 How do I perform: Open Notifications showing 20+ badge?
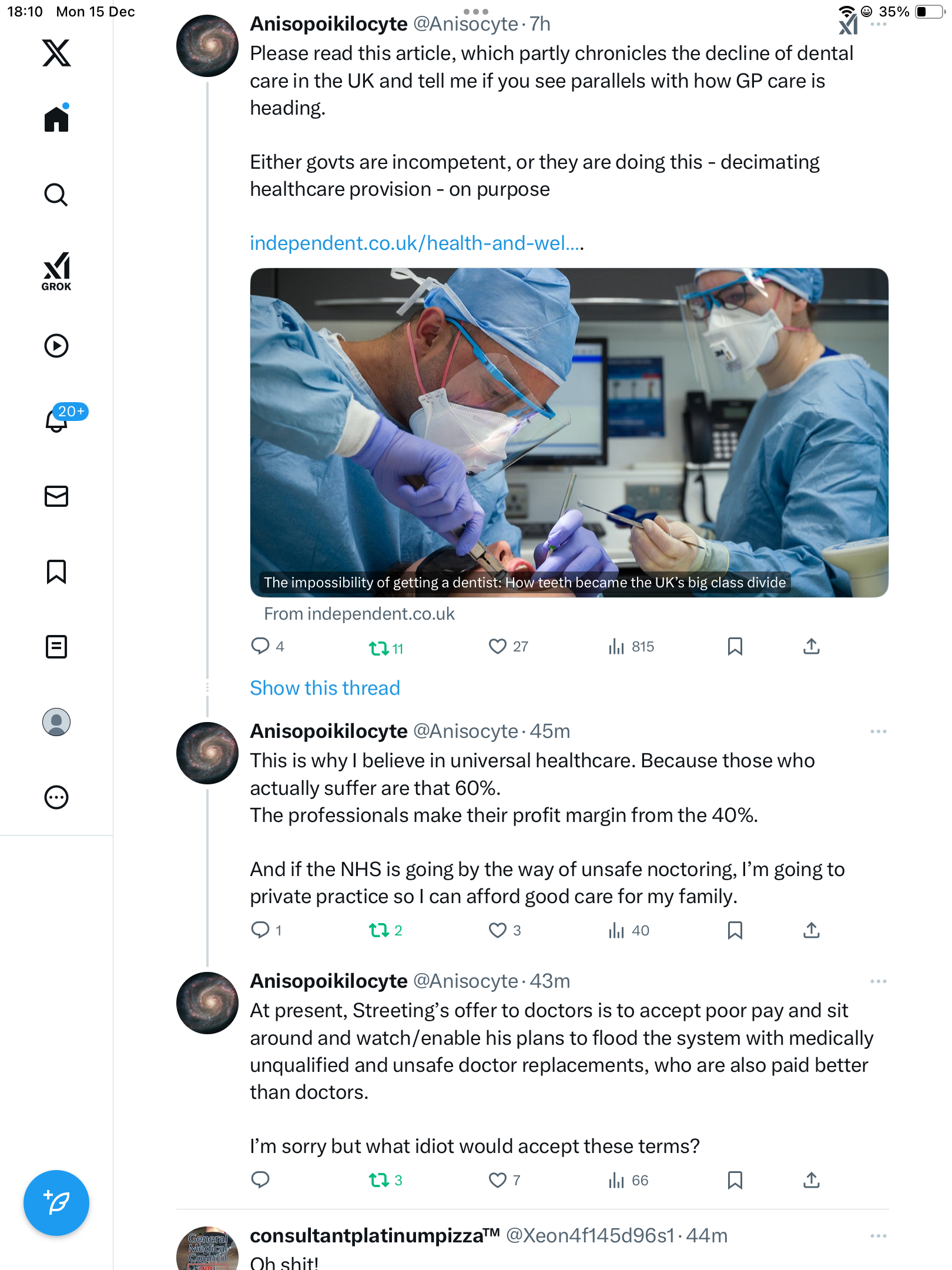[58, 420]
